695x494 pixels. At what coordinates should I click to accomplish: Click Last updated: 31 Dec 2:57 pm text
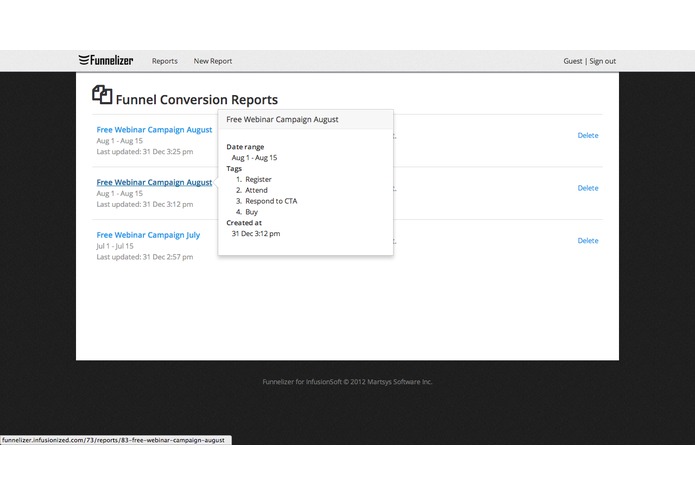tap(145, 257)
